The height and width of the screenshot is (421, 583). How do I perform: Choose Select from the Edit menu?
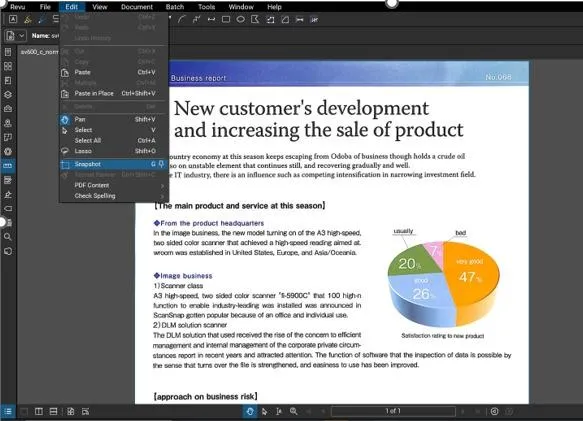(114, 130)
